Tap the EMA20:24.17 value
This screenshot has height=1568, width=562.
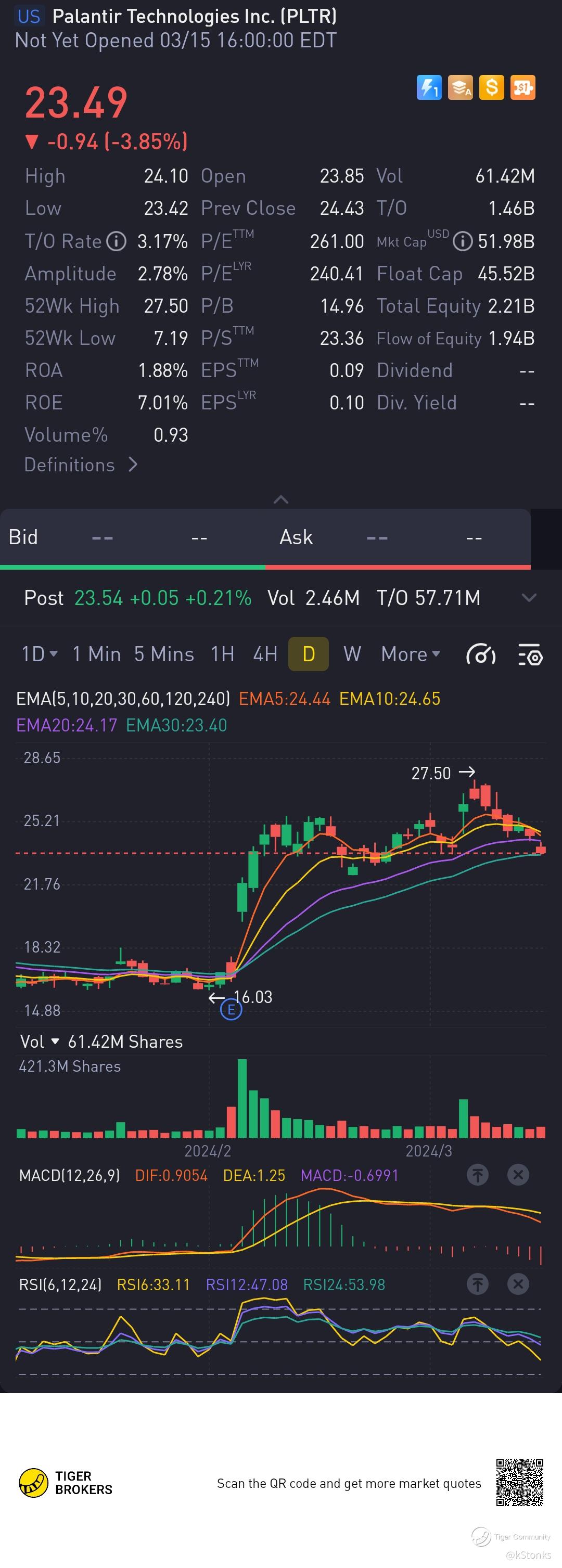(67, 726)
